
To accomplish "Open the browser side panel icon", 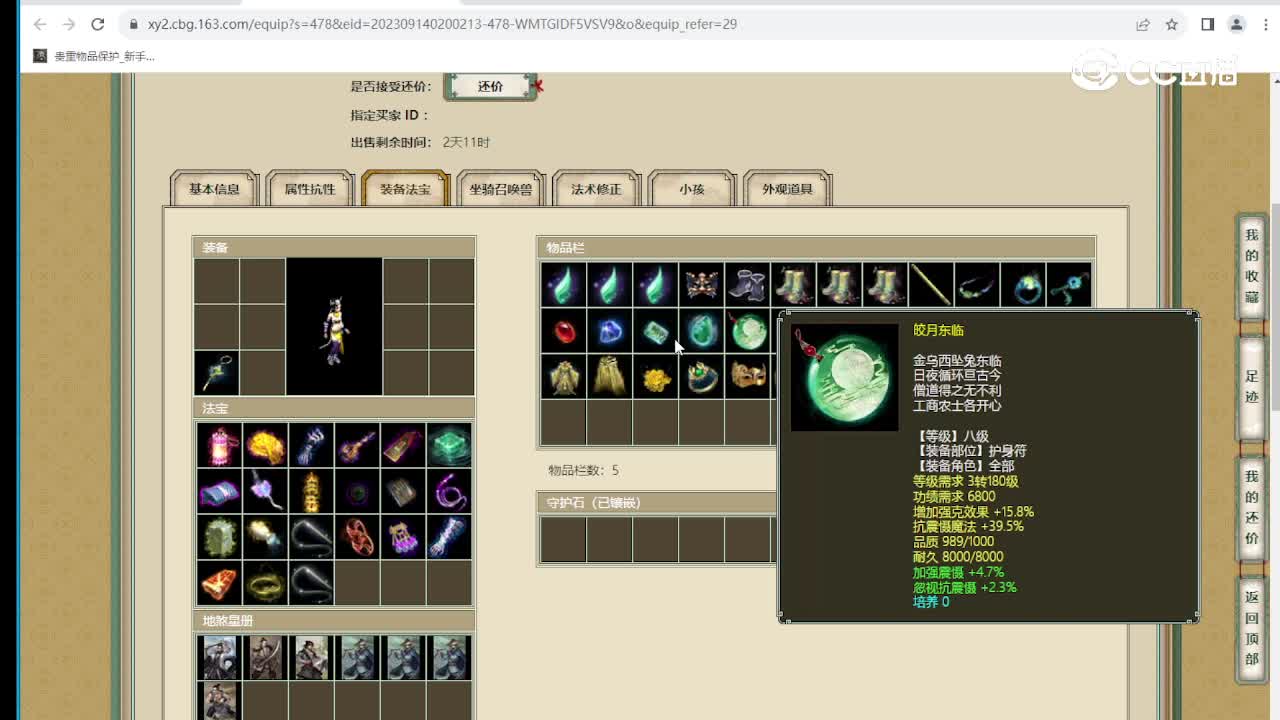I will tap(1208, 24).
